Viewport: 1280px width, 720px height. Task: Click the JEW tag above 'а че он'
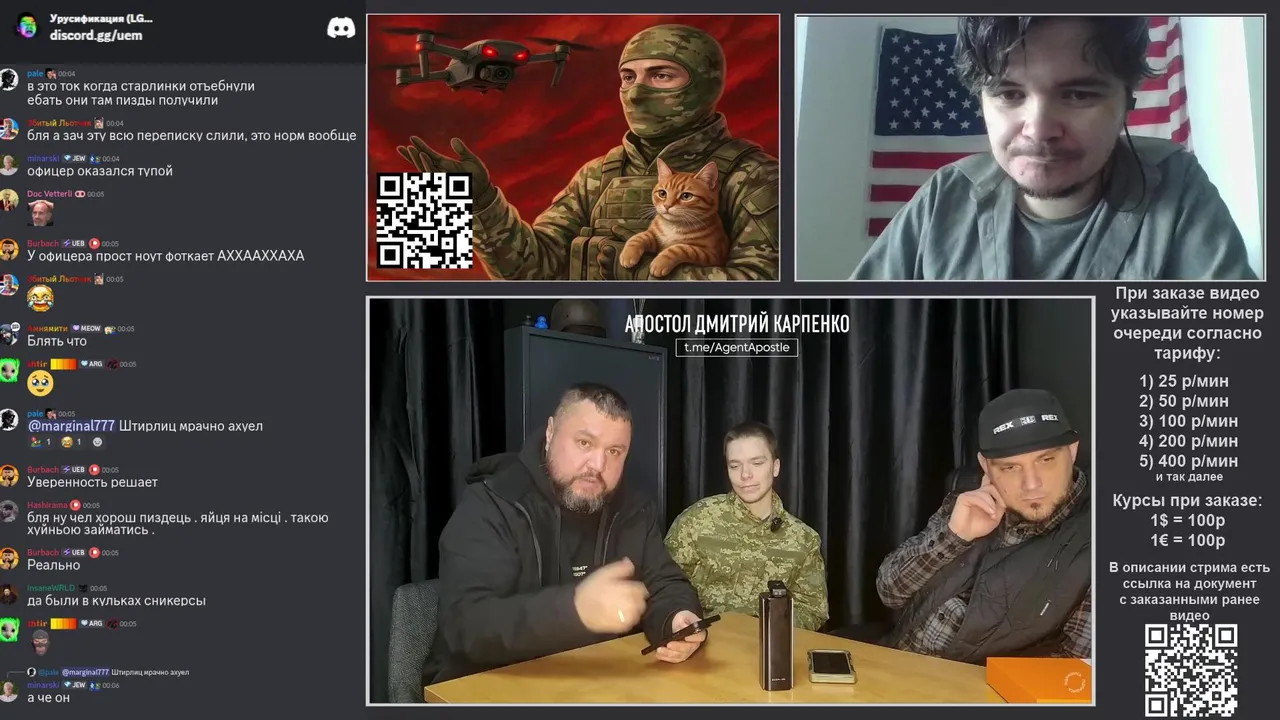75,685
